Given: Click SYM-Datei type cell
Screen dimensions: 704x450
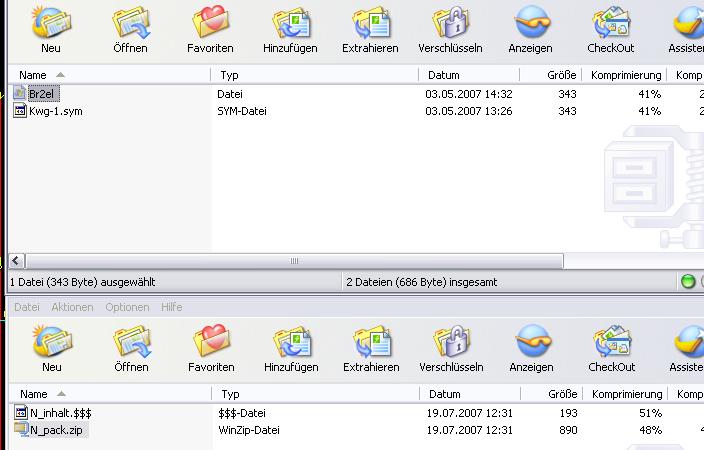Looking at the screenshot, I should pos(242,111).
